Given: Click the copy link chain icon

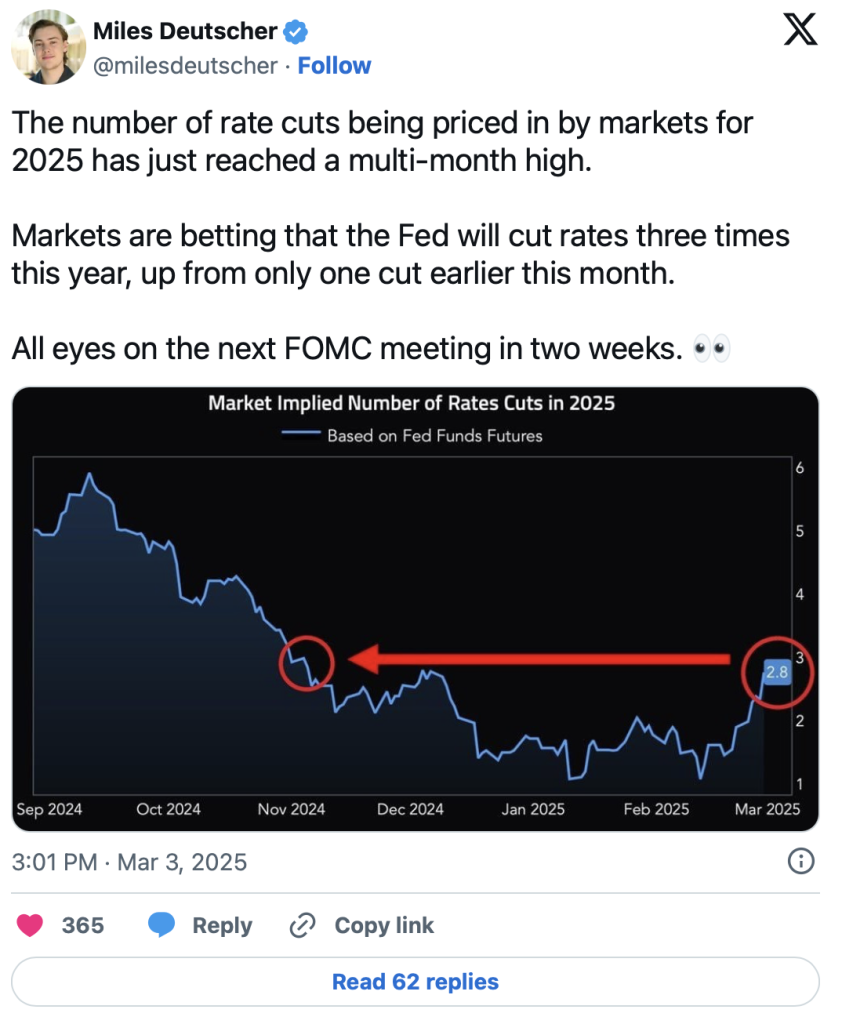Looking at the screenshot, I should coord(302,926).
